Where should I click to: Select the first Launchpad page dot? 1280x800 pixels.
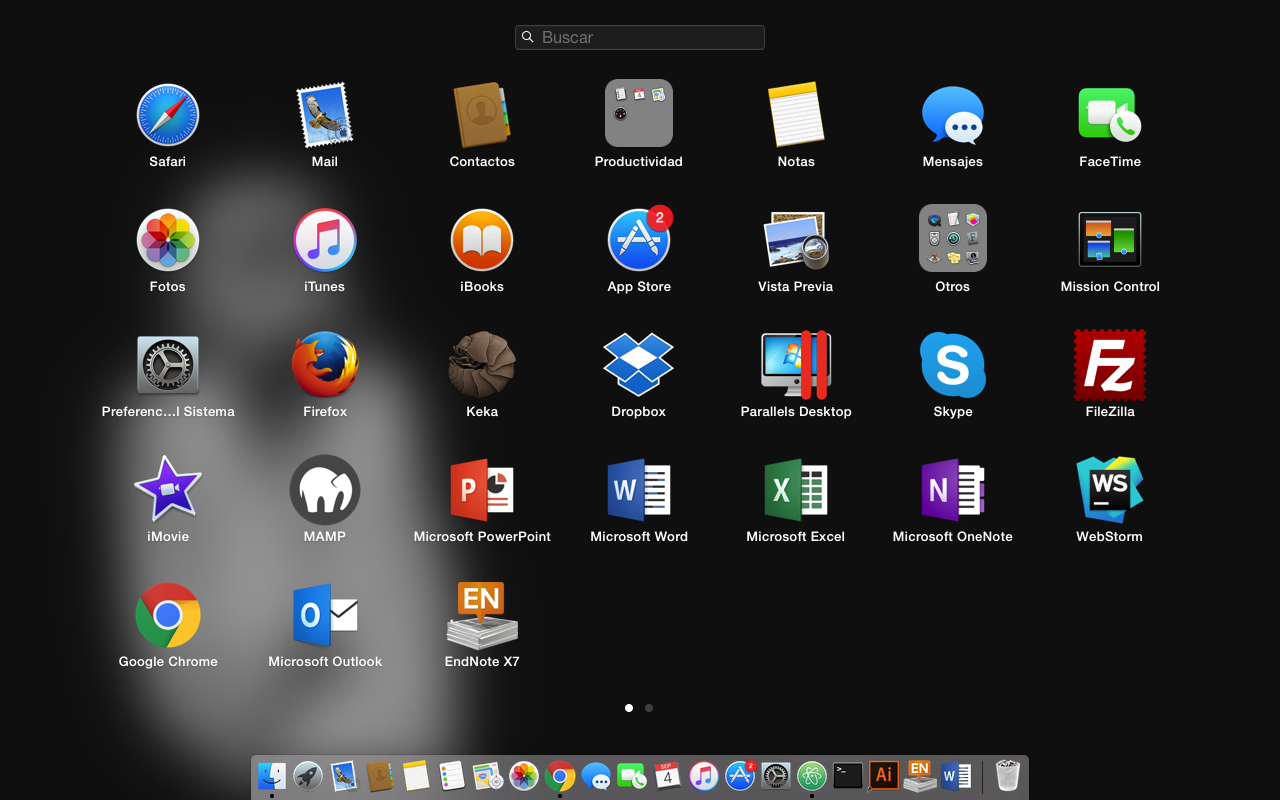tap(629, 708)
